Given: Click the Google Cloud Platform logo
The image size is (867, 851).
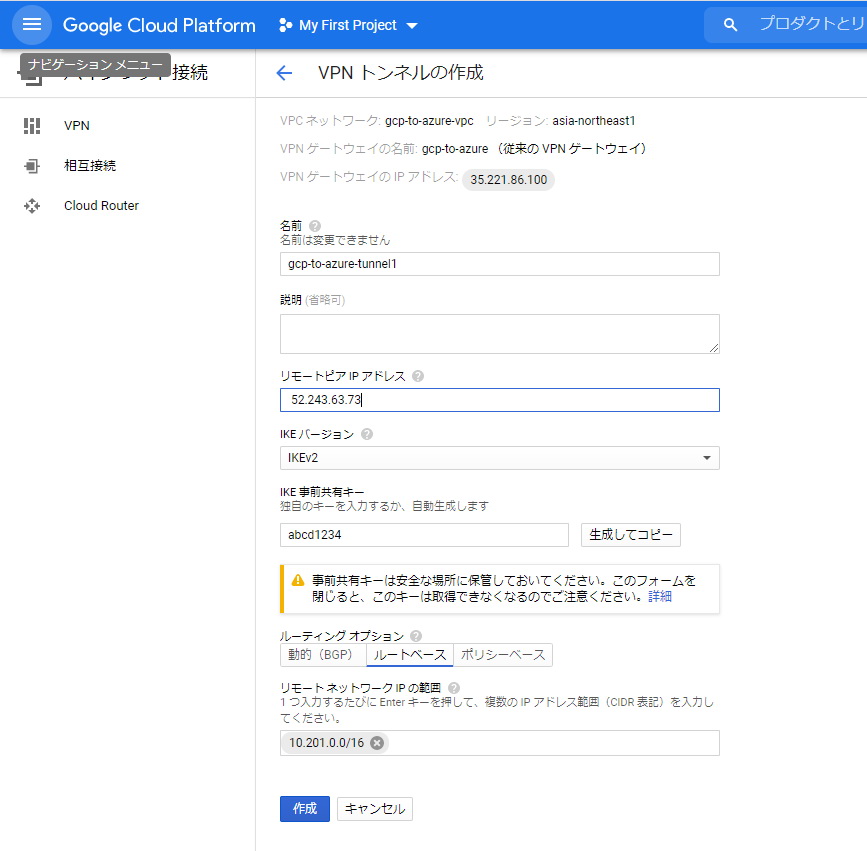Looking at the screenshot, I should [x=159, y=25].
